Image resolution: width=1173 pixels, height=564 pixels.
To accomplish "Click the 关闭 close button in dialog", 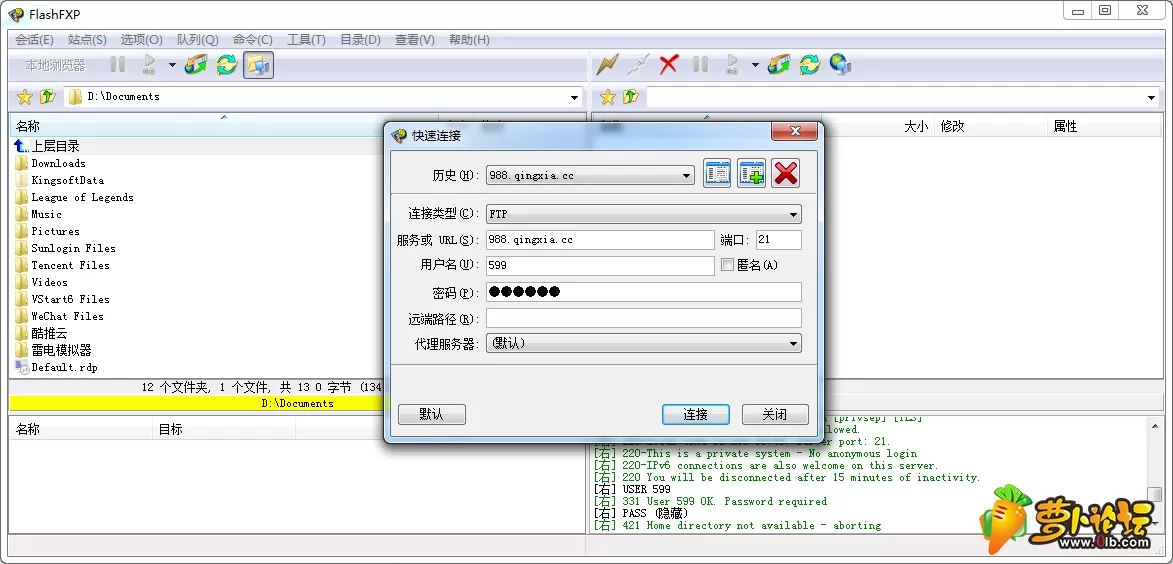I will click(x=775, y=414).
